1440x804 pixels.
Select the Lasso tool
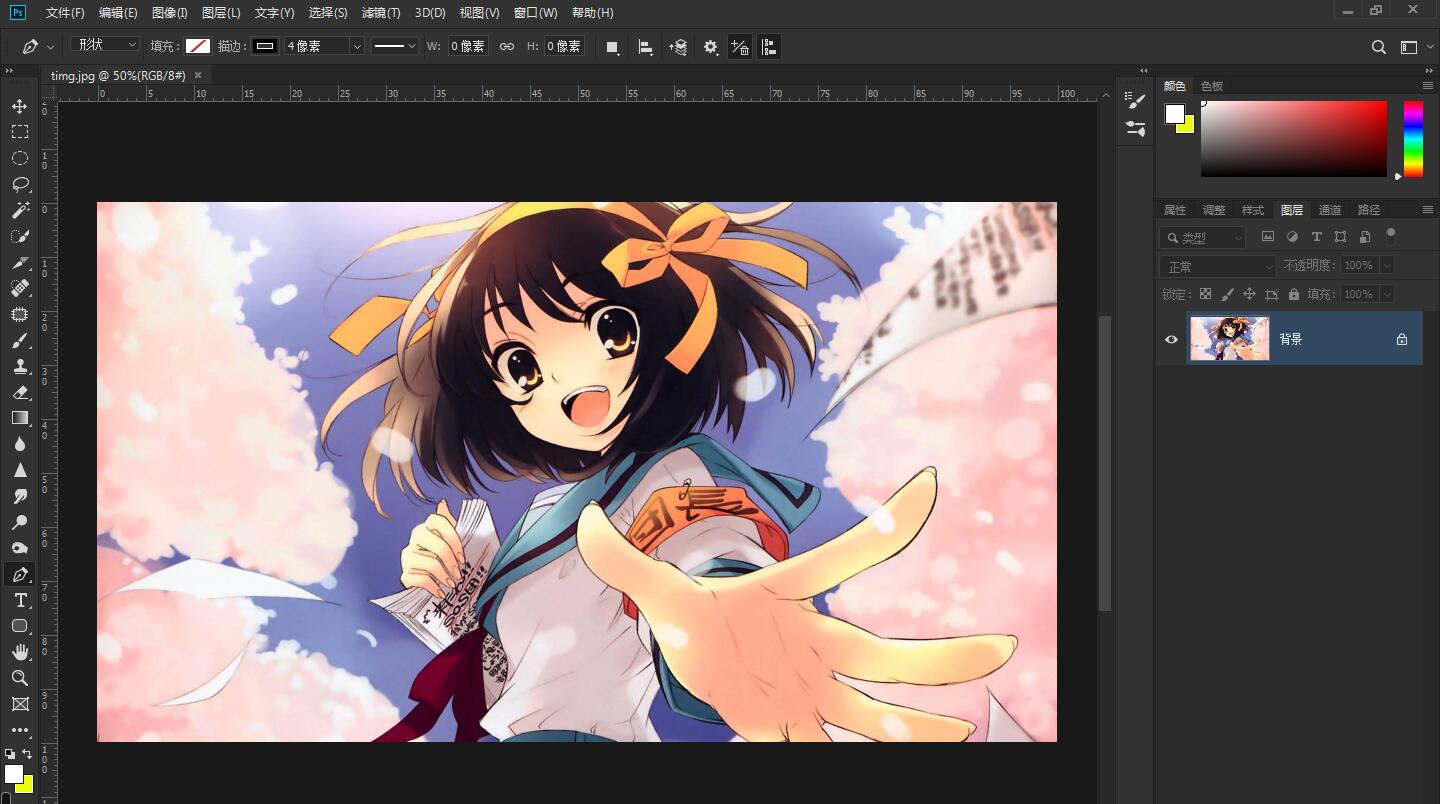pyautogui.click(x=19, y=184)
